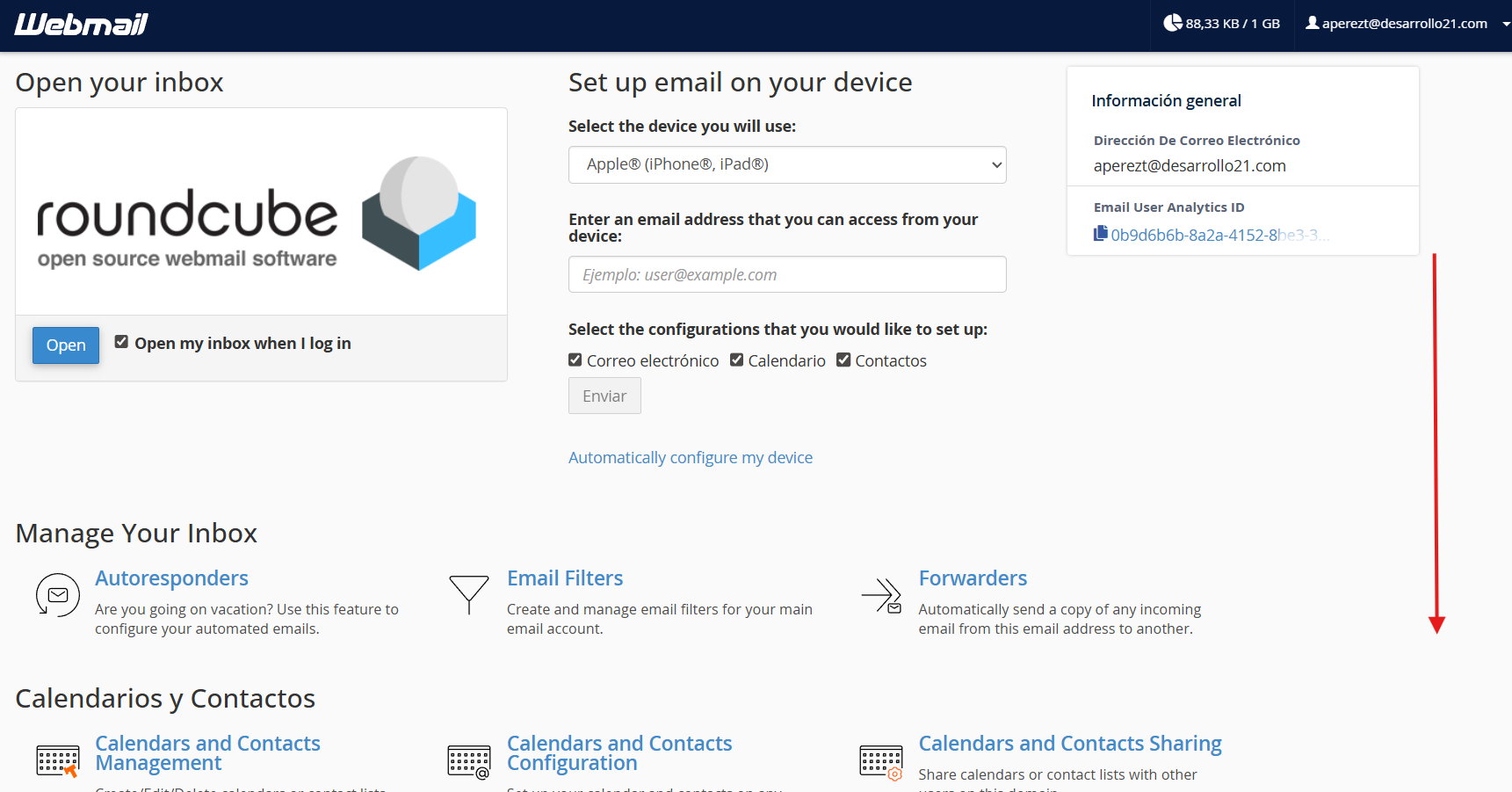This screenshot has height=792, width=1512.
Task: Click the Forwarders arrow icon
Action: click(x=881, y=595)
